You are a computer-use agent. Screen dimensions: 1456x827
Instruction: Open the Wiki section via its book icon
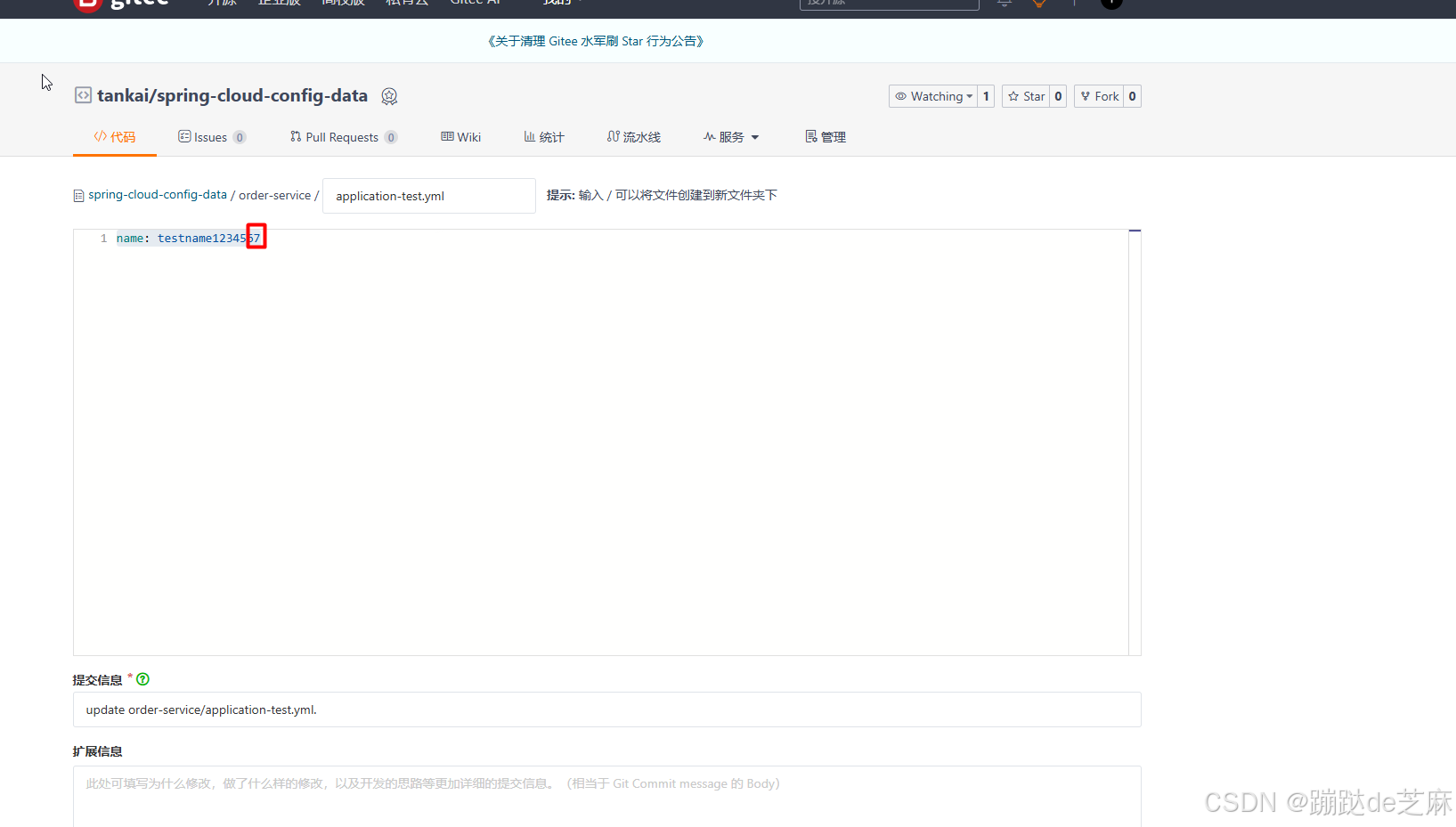[x=446, y=136]
